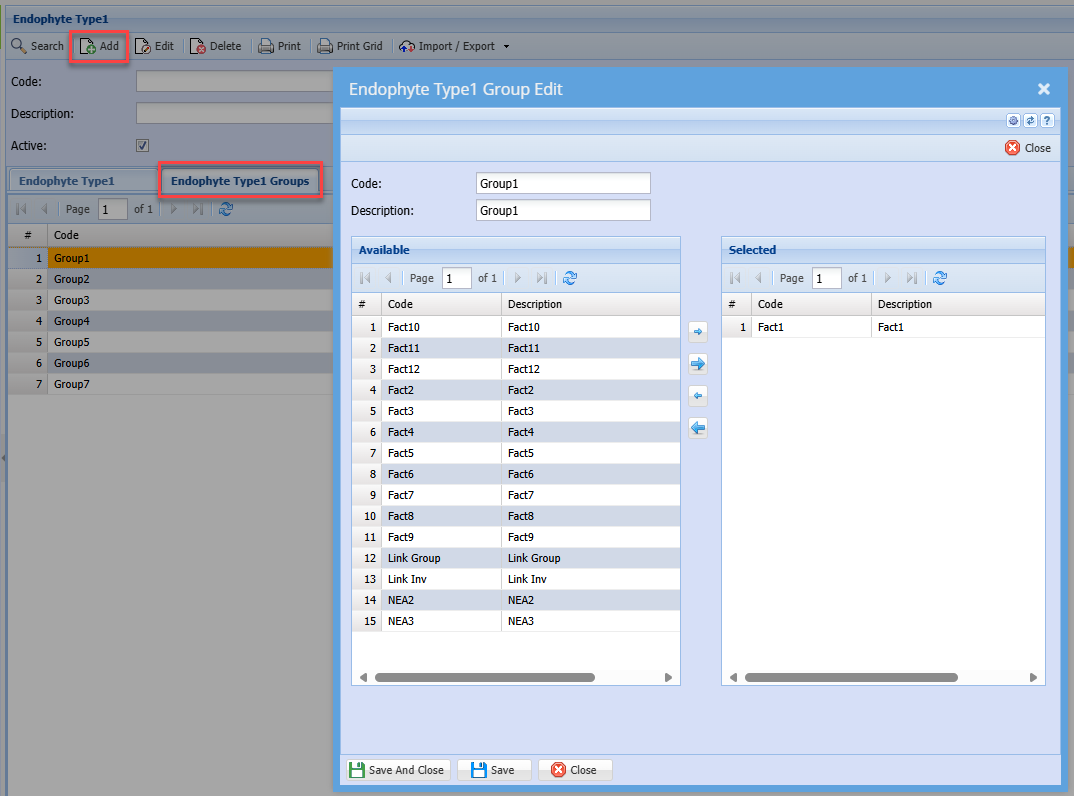
Task: Click the Available list horizontal scrollbar
Action: (x=485, y=677)
